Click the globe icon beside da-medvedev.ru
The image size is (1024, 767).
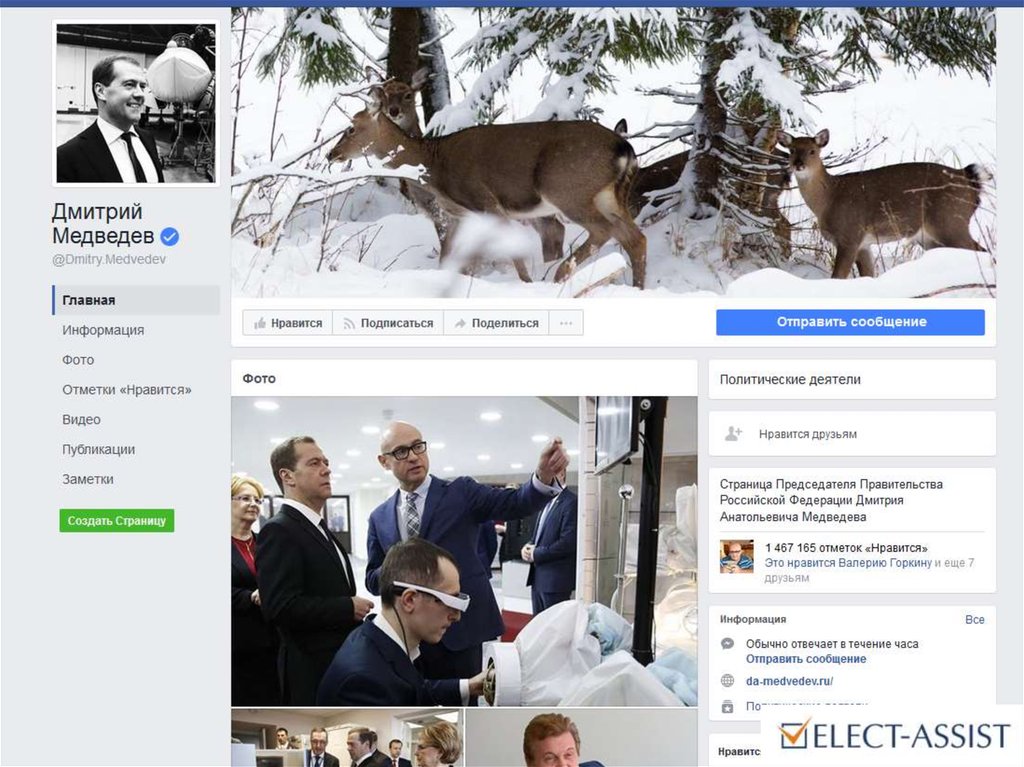coord(728,681)
